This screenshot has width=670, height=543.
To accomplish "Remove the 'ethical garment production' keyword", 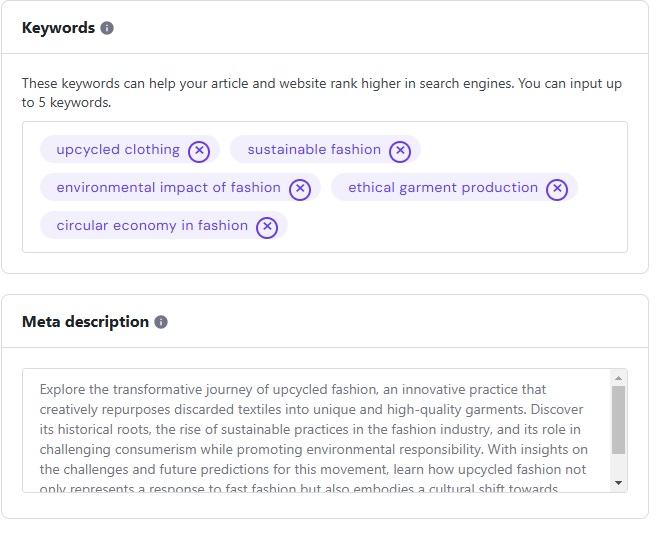I will [557, 189].
